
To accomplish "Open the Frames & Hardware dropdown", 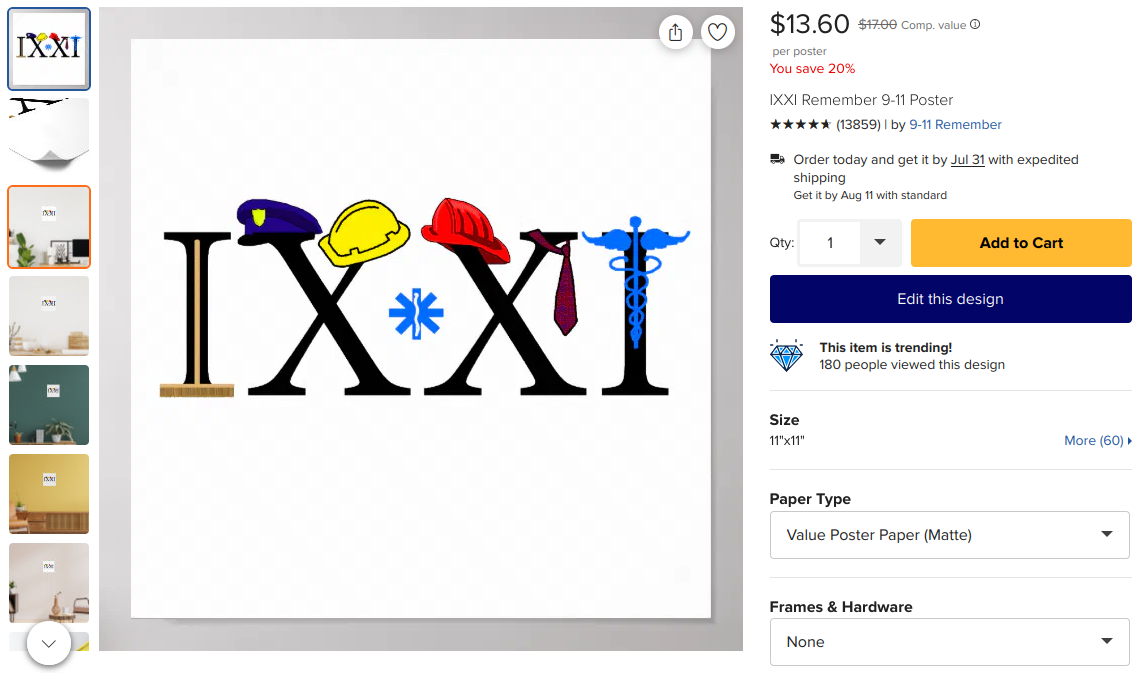I will [950, 642].
